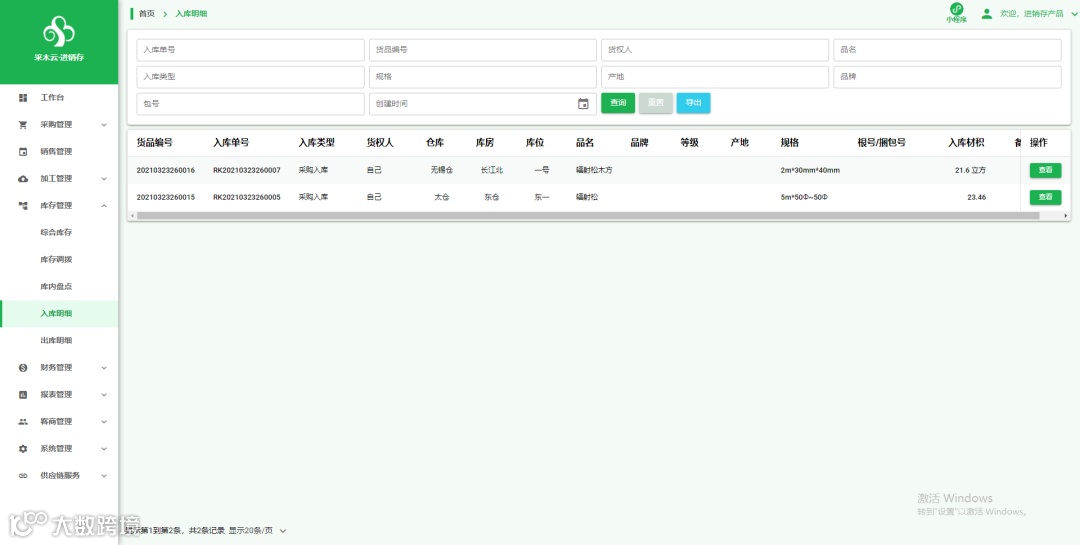The height and width of the screenshot is (545, 1080).
Task: Expand the 报表管理 menu chevron
Action: point(104,395)
